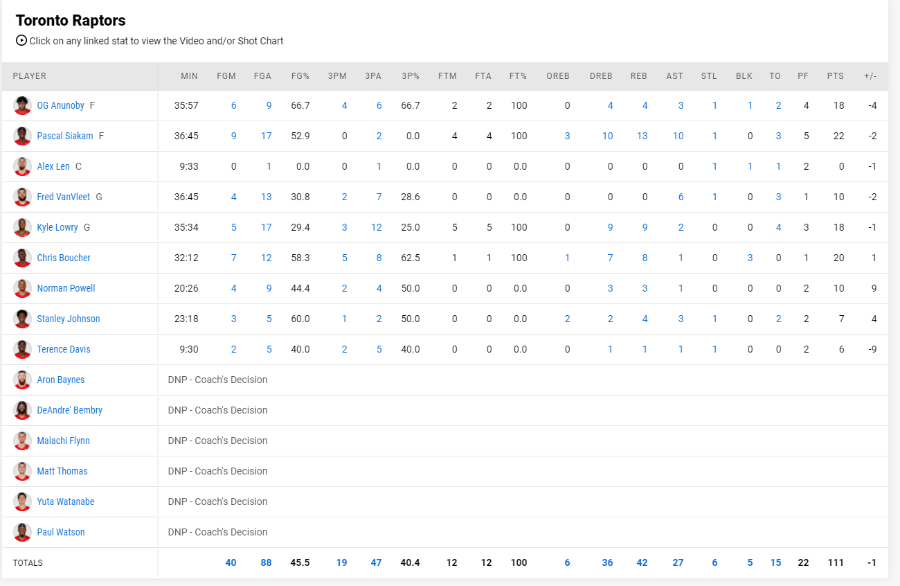View Pascal Siakam's 17 field goal attempts
900x586 pixels.
coord(266,136)
